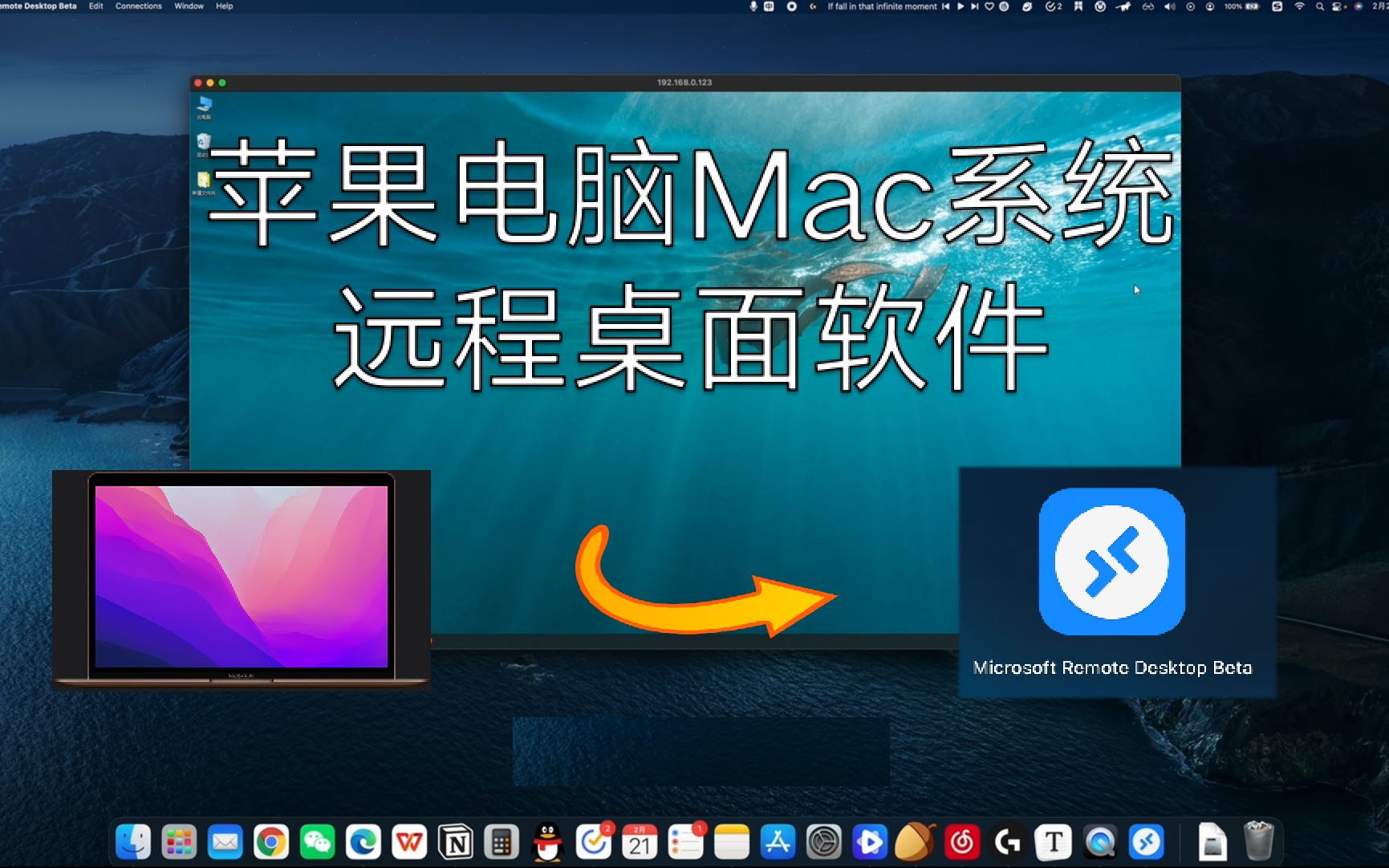Screen dimensions: 1389x868
Task: Open the glasses icon menu bar item
Action: point(1148,6)
